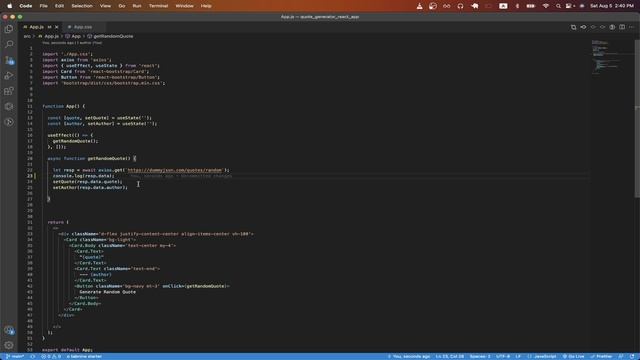The height and width of the screenshot is (360, 640).
Task: Open the Extensions view
Action: point(9,91)
